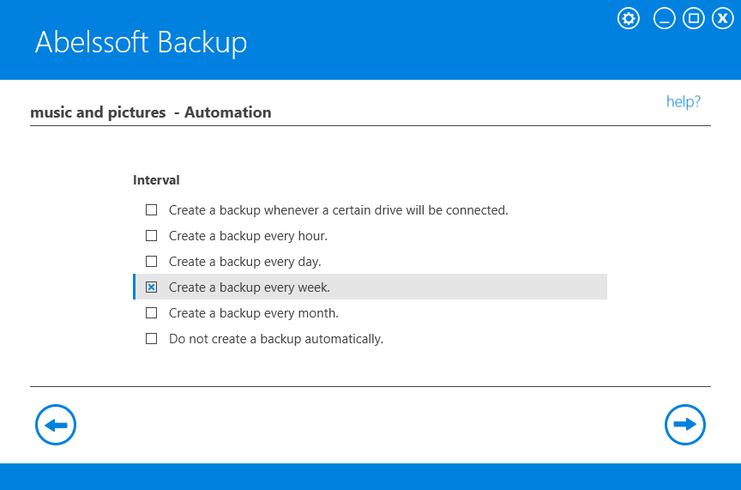Open the help? link
This screenshot has height=490, width=741.
[x=683, y=102]
